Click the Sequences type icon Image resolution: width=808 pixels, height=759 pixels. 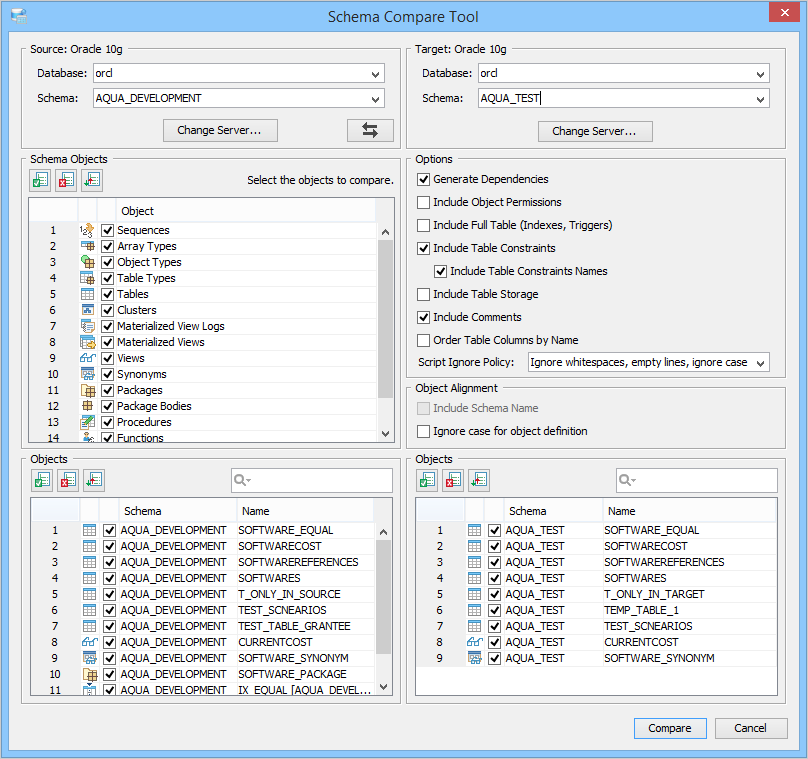[x=88, y=230]
